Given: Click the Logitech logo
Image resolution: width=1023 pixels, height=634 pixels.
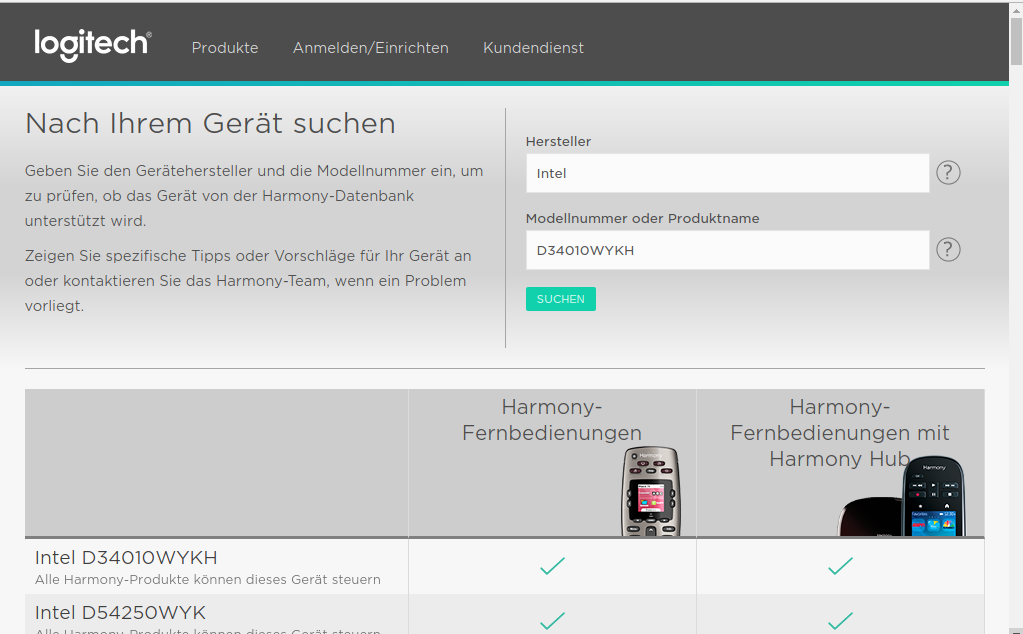Looking at the screenshot, I should tap(93, 45).
